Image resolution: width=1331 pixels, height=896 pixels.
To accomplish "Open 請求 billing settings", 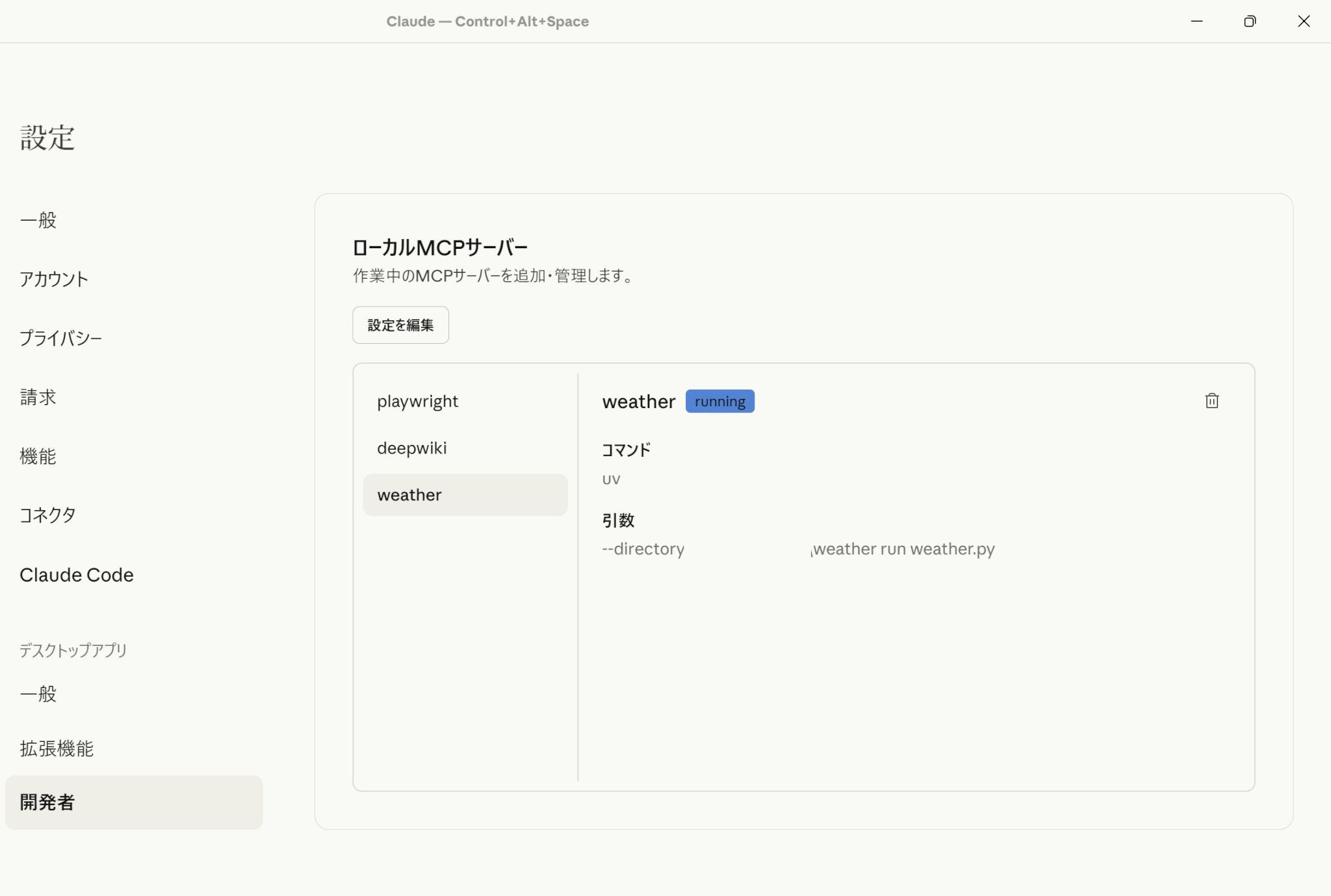I will (x=38, y=397).
